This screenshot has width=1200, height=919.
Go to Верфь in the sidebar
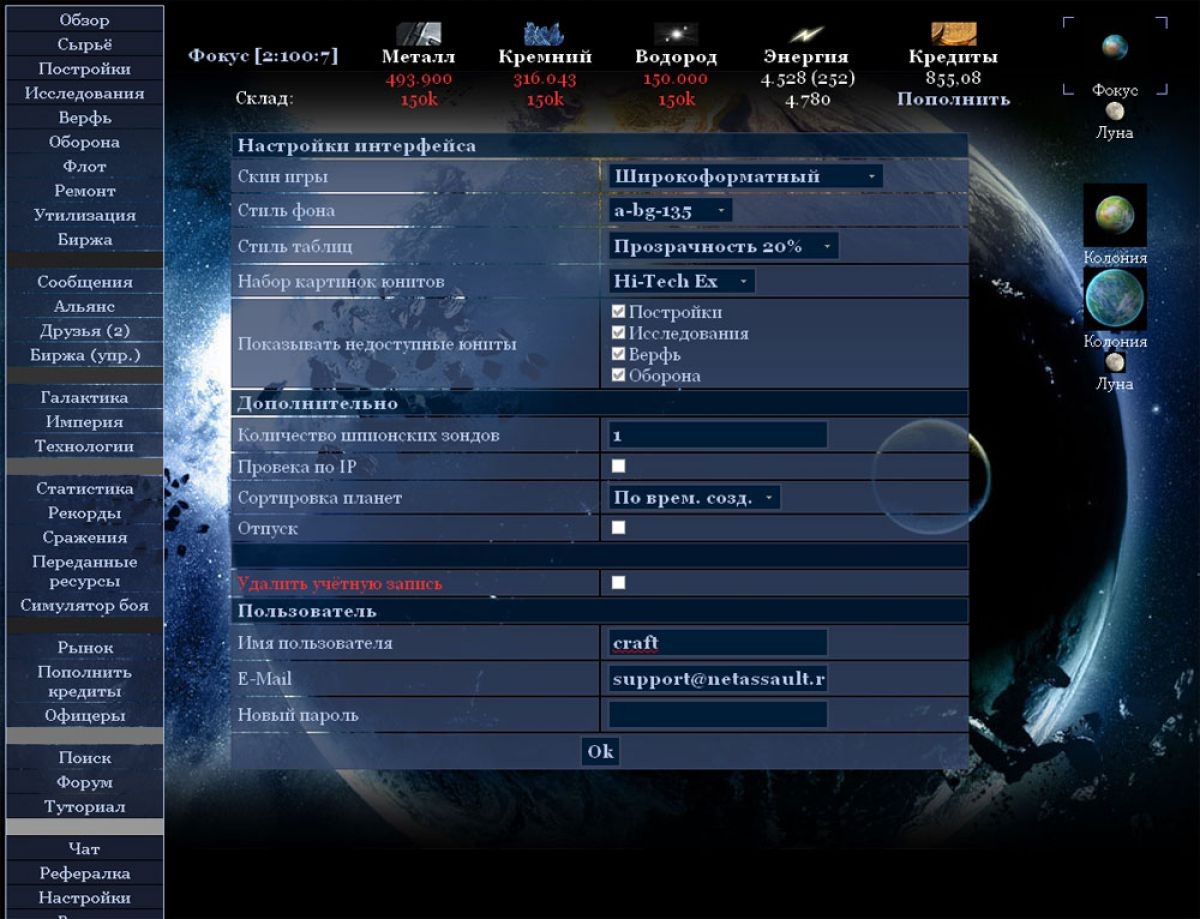click(85, 118)
